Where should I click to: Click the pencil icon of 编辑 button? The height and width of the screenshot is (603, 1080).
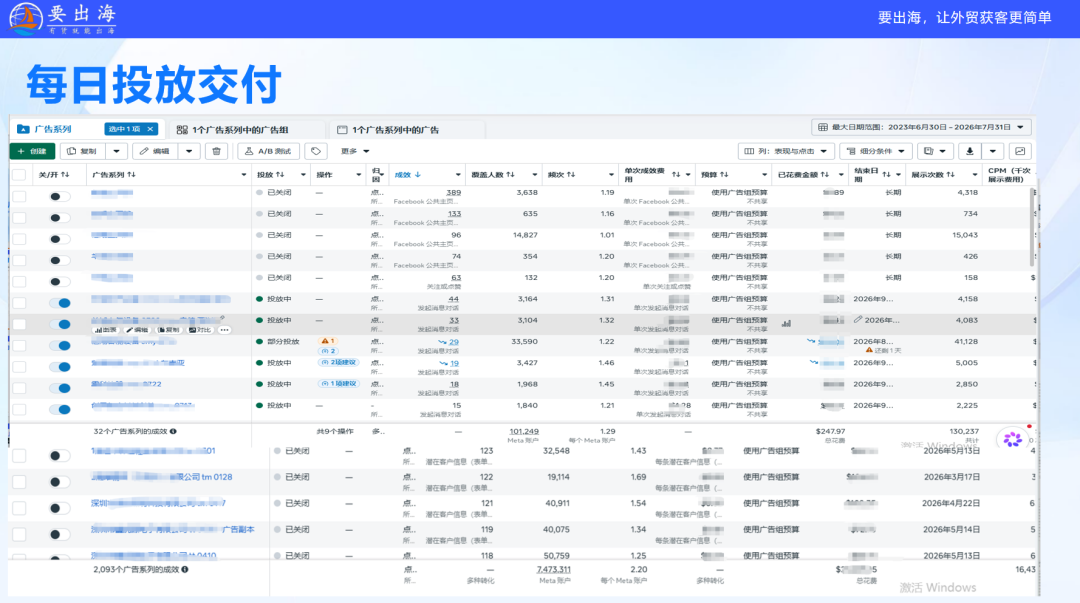point(144,151)
